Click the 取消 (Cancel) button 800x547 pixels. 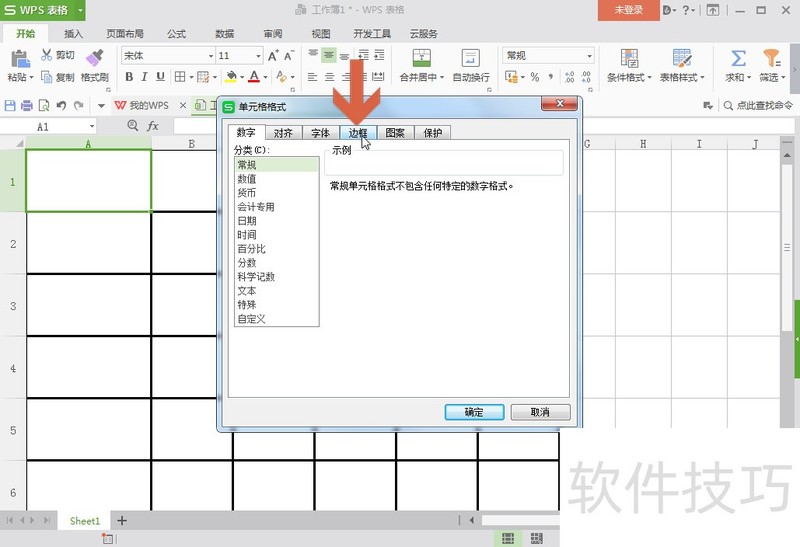click(540, 412)
